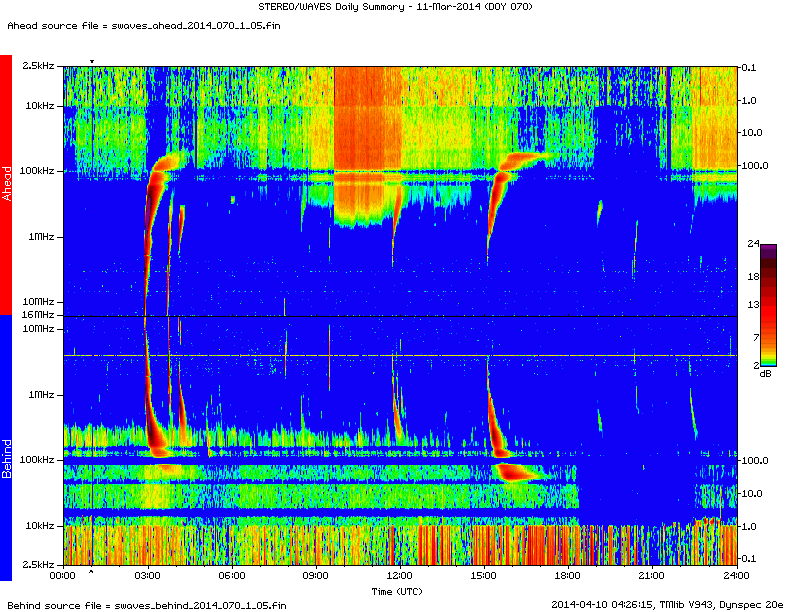792x612 pixels.
Task: Click the 7 label on the color scale
Action: point(756,337)
